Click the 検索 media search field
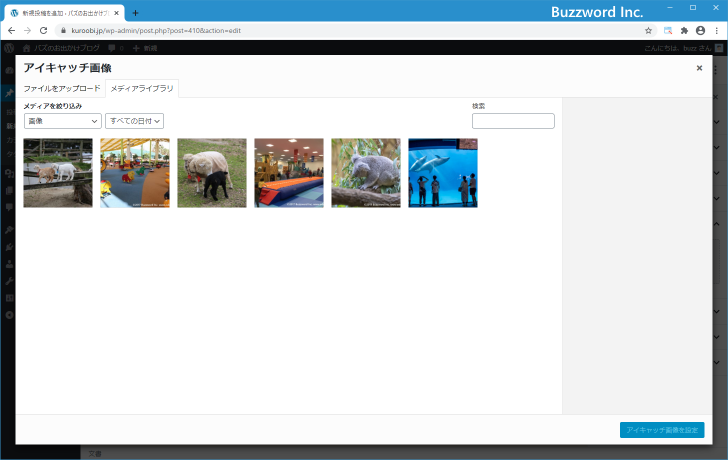This screenshot has height=460, width=728. 512,121
